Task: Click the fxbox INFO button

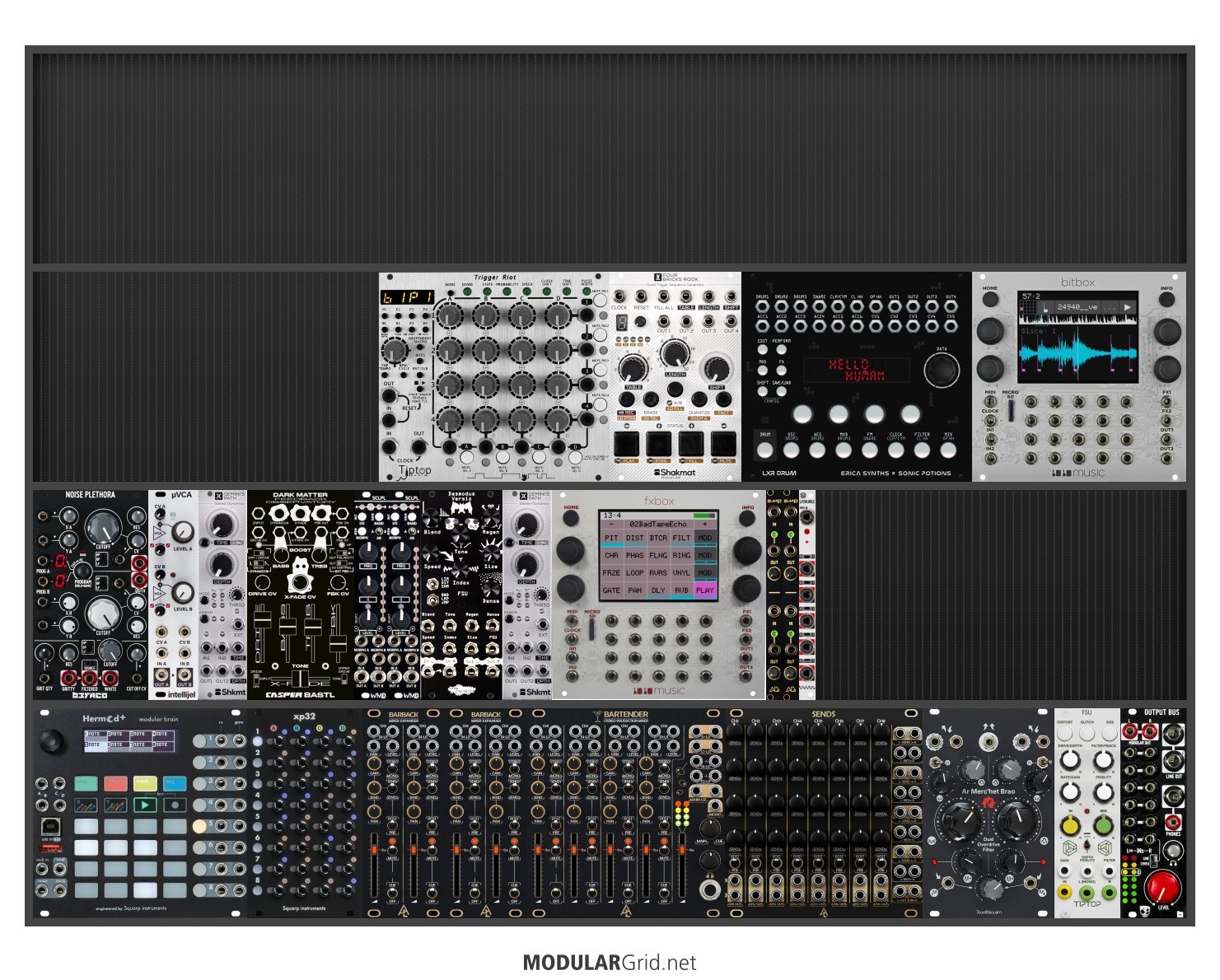Action: point(747,519)
